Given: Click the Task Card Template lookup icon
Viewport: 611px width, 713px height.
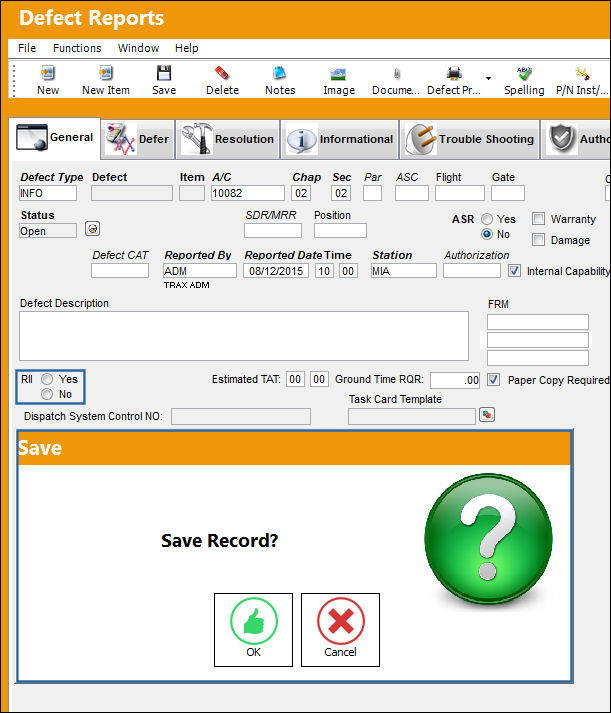Looking at the screenshot, I should point(487,415).
